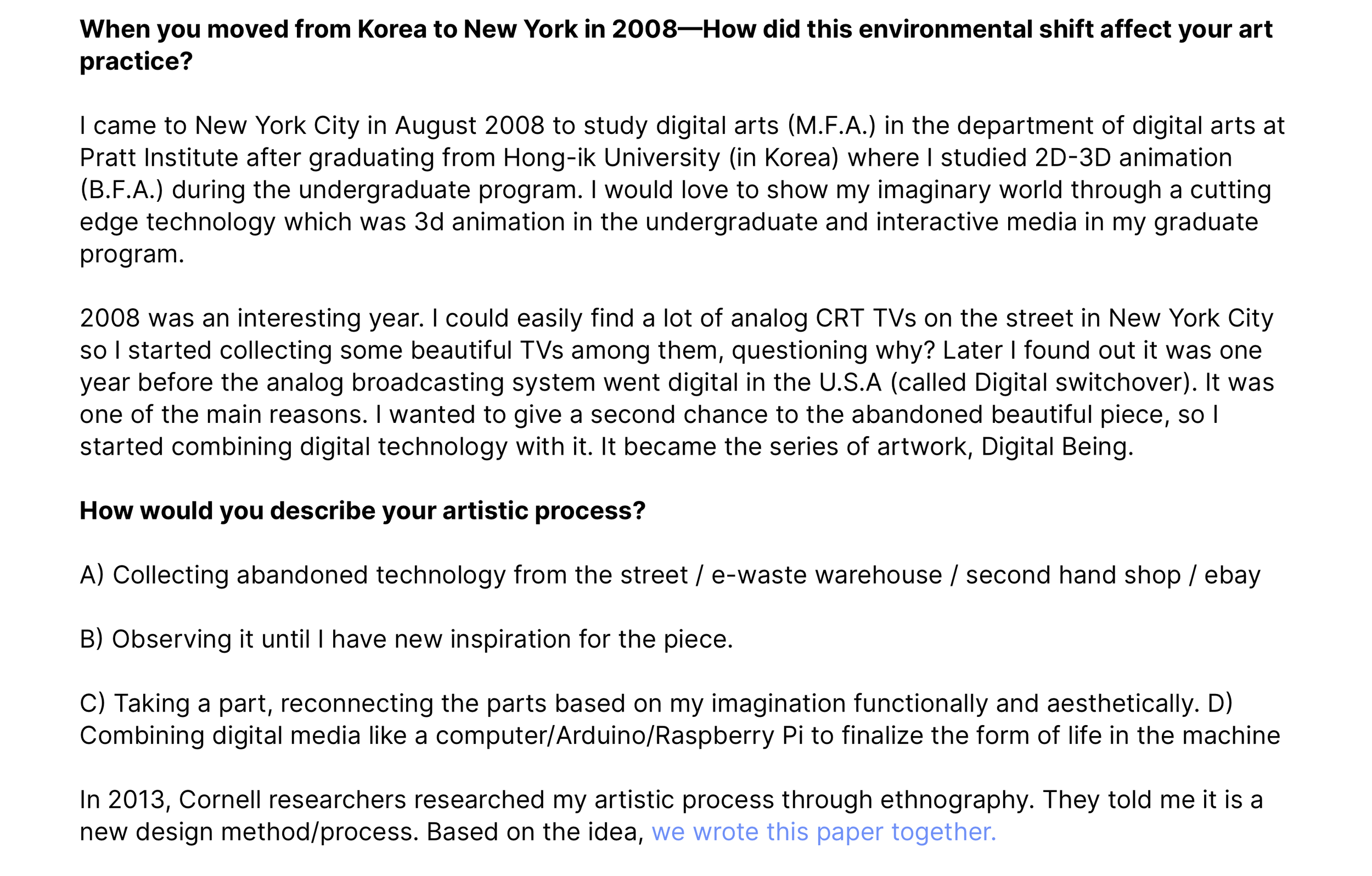This screenshot has width=1372, height=876.
Task: Click the text 'computer/Arduino/Raspberry Pi'
Action: tap(620, 736)
